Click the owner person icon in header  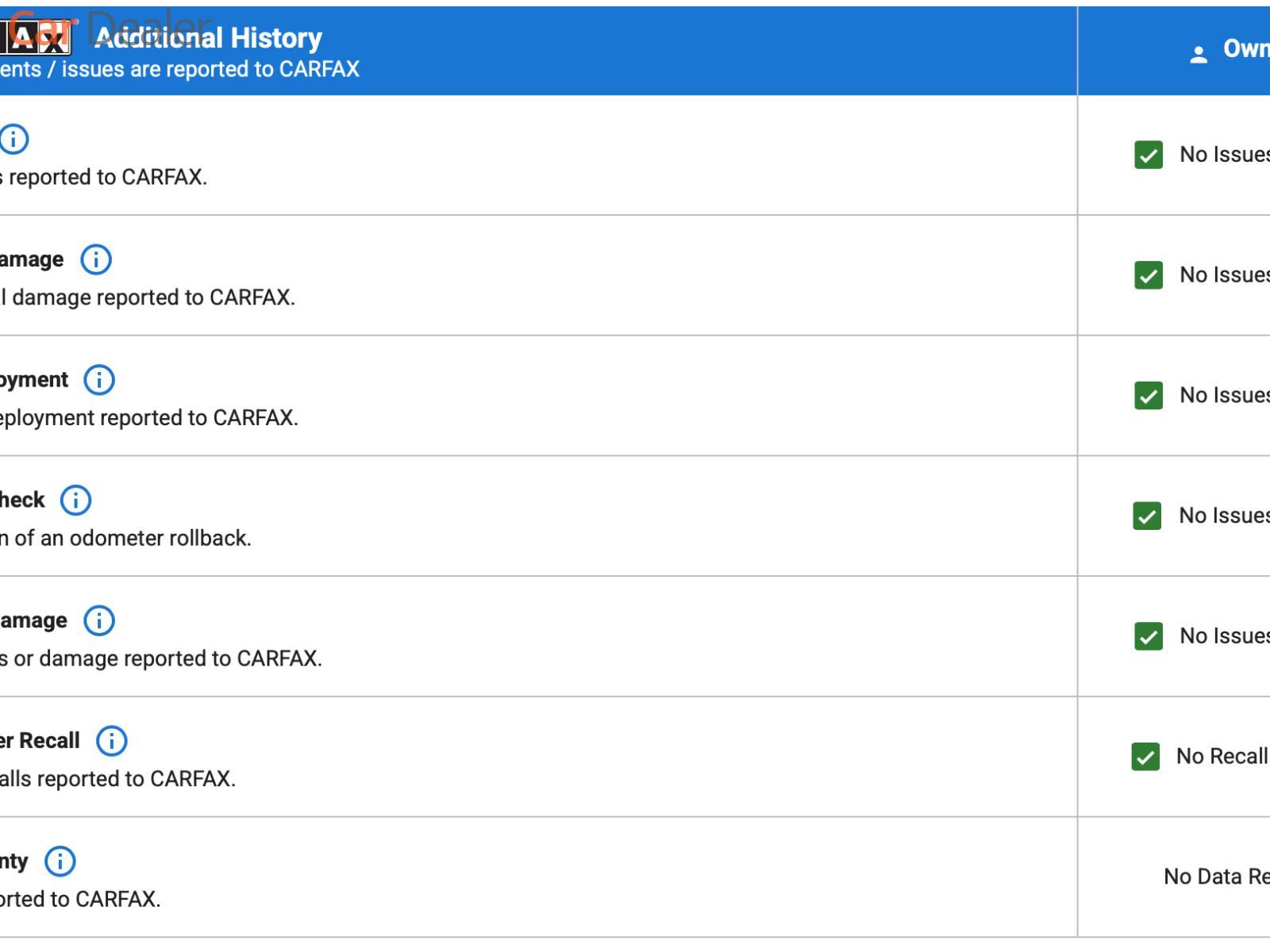1199,54
